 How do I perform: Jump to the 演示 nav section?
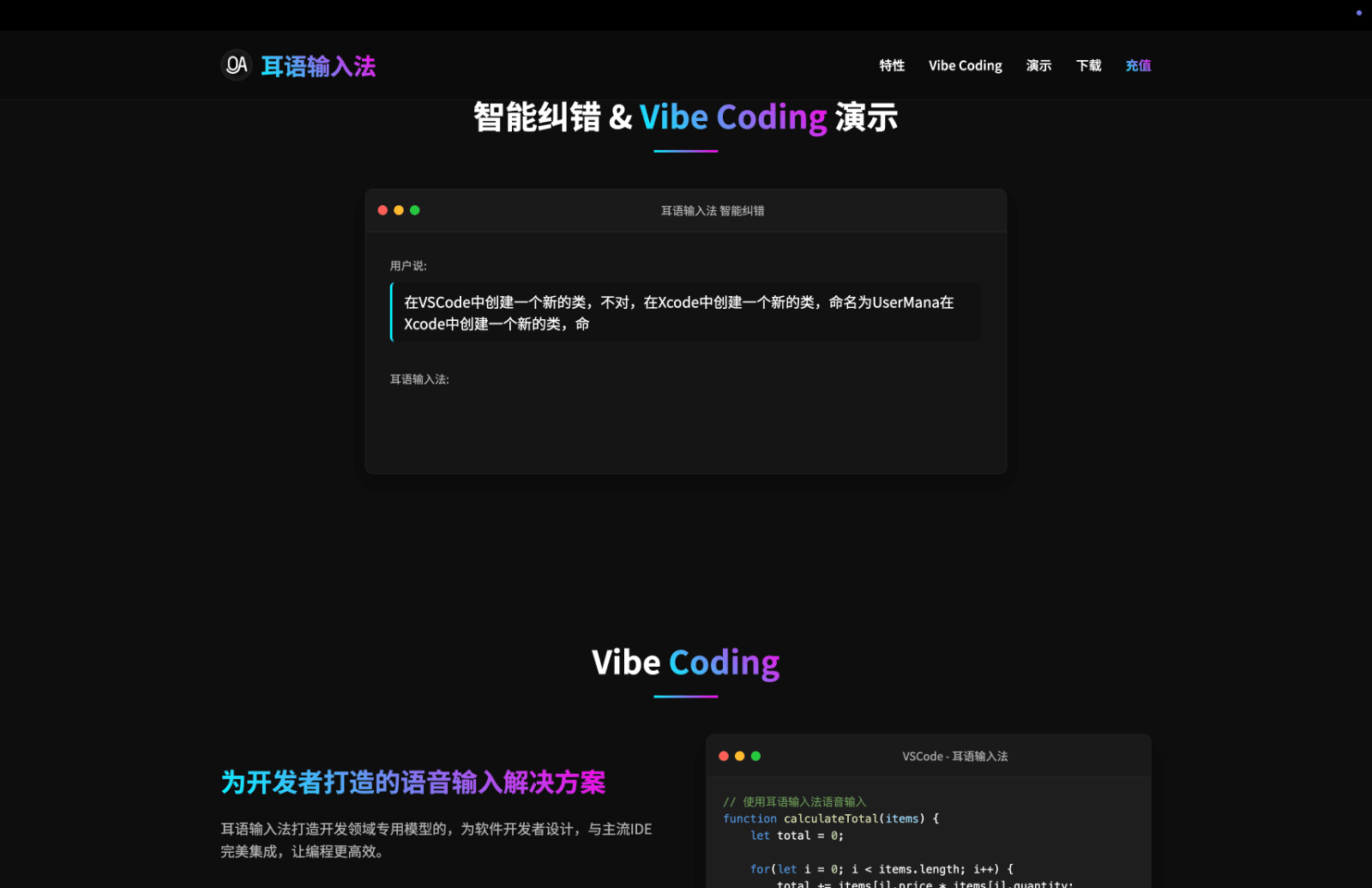tap(1038, 65)
